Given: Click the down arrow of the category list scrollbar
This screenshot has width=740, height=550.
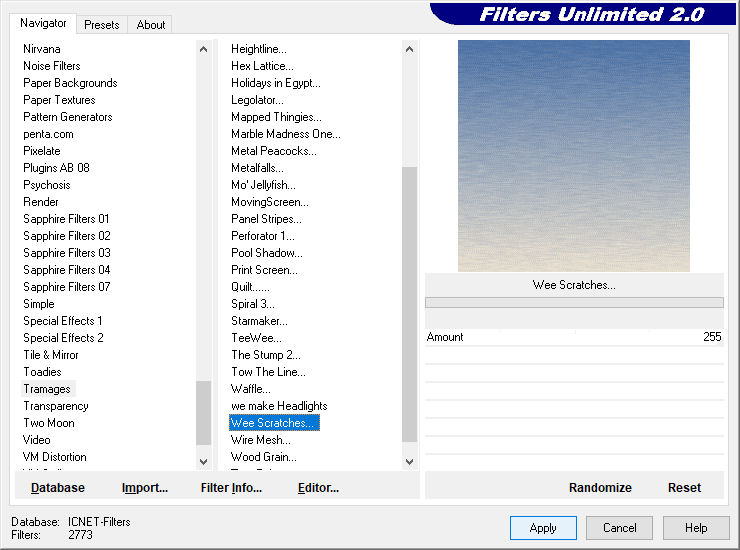Looking at the screenshot, I should pos(203,461).
